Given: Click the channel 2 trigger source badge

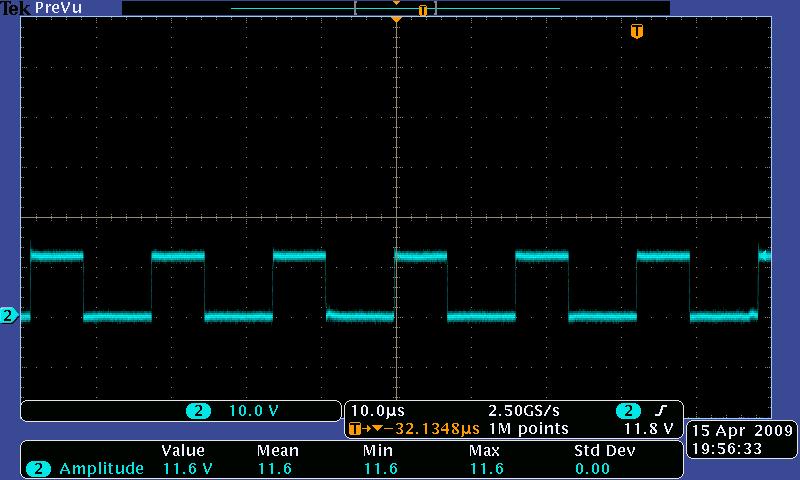Looking at the screenshot, I should pos(628,411).
